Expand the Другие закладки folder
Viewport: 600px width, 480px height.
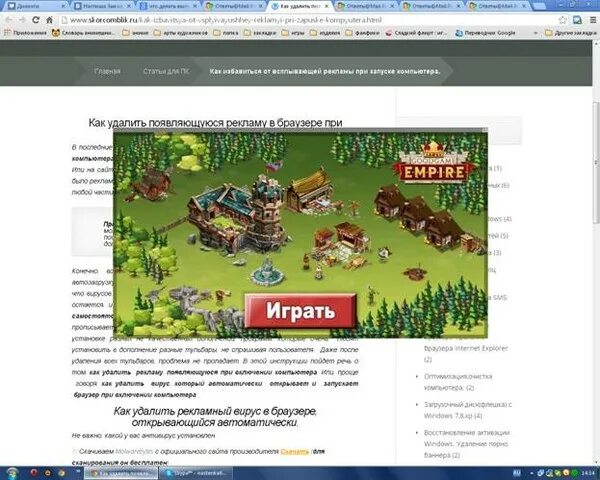tap(571, 33)
